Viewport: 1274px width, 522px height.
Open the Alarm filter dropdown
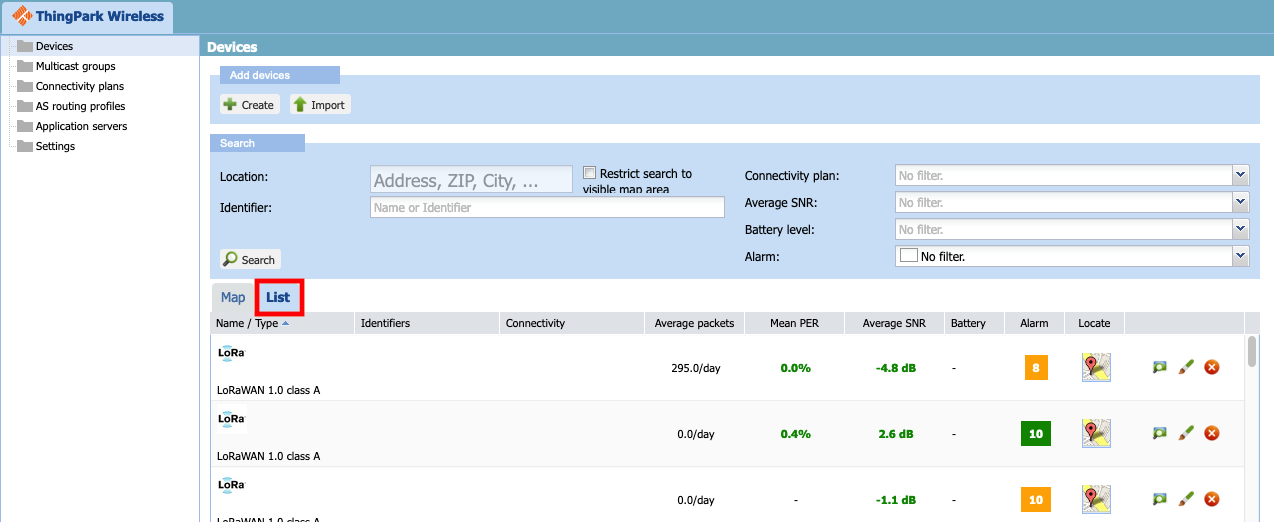click(1241, 256)
